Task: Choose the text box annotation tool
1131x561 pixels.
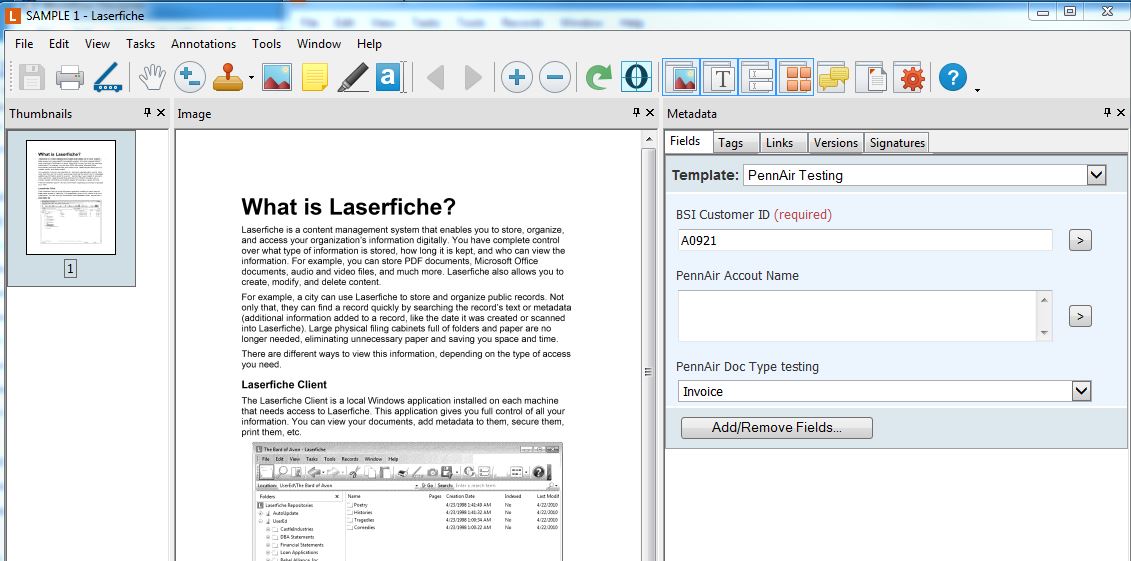Action: tap(389, 76)
